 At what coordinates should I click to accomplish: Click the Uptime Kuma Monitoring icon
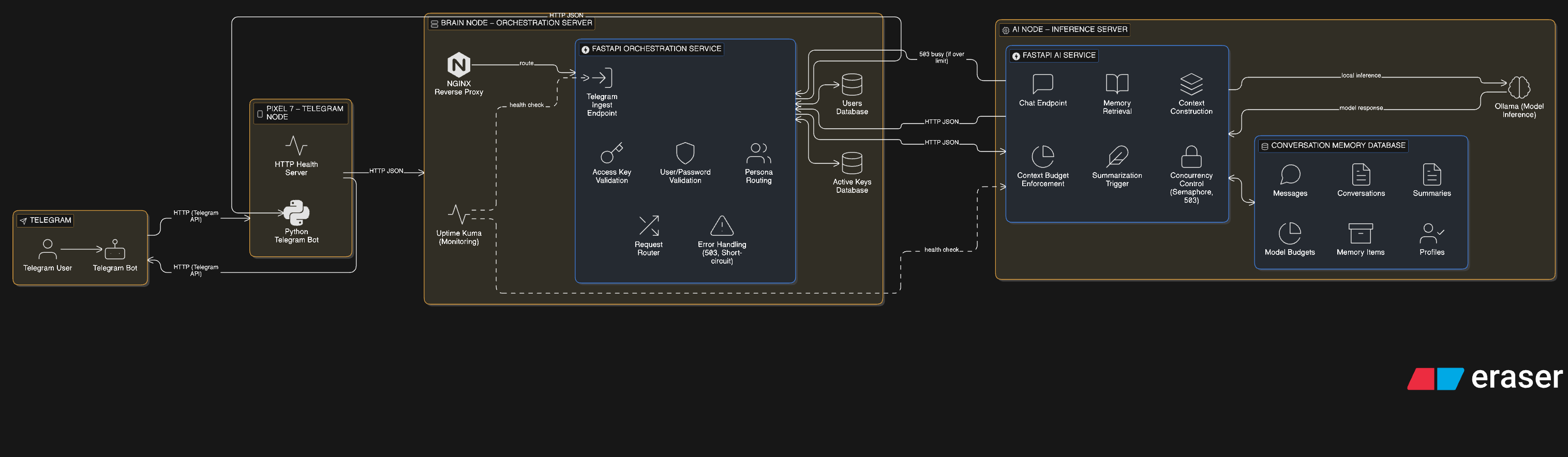click(458, 214)
